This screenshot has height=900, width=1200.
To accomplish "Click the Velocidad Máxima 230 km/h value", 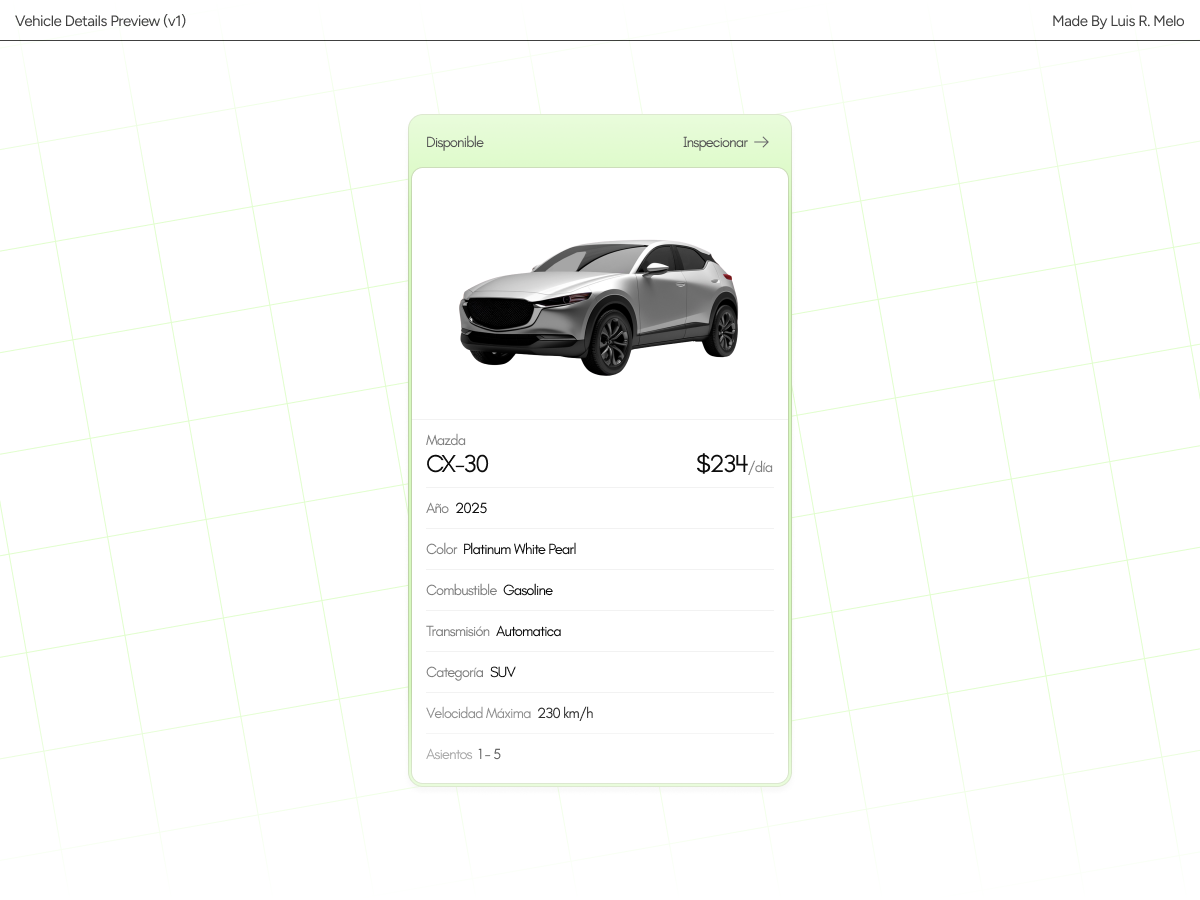I will coord(565,713).
